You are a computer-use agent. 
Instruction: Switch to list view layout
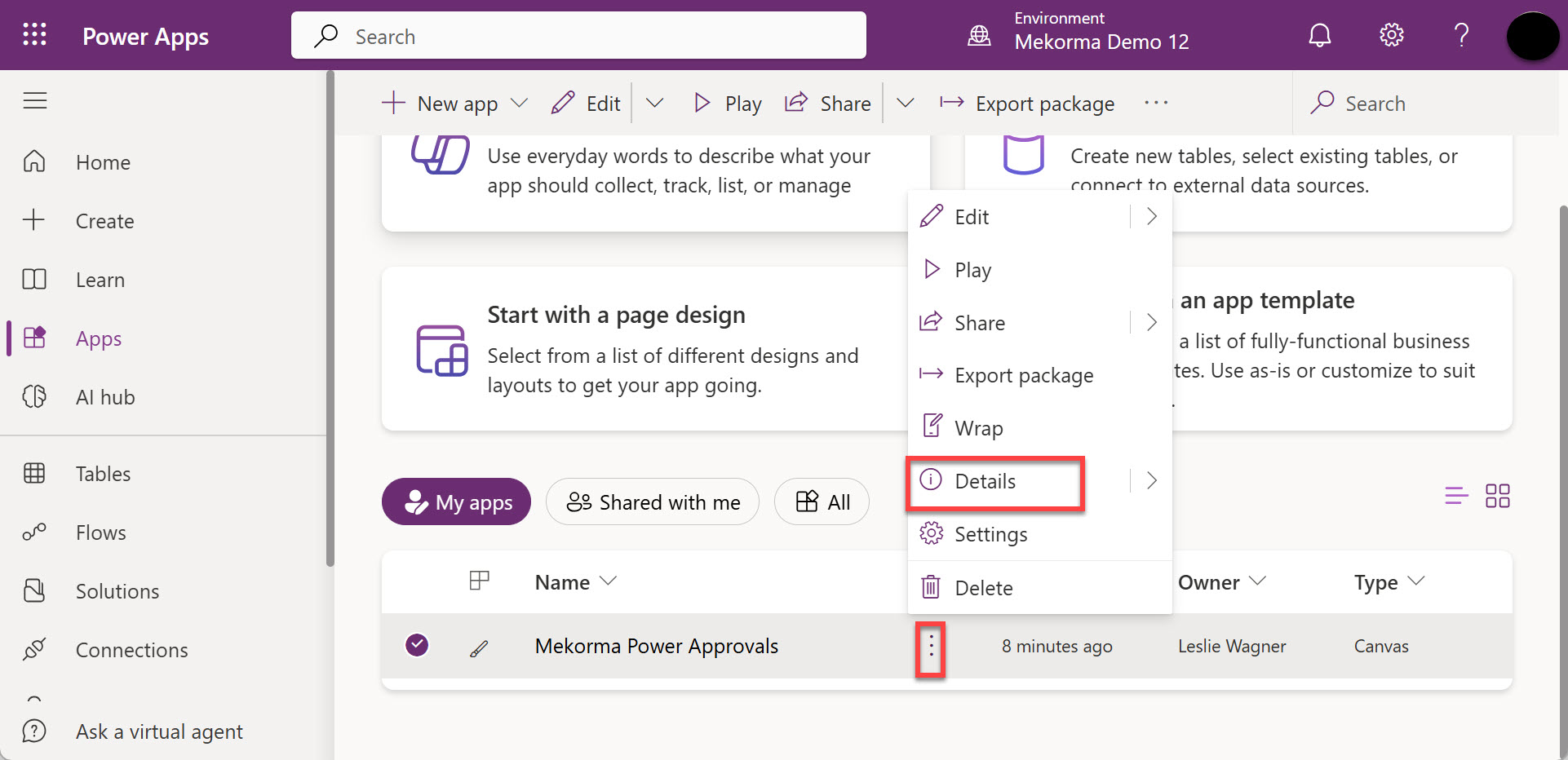click(1456, 496)
